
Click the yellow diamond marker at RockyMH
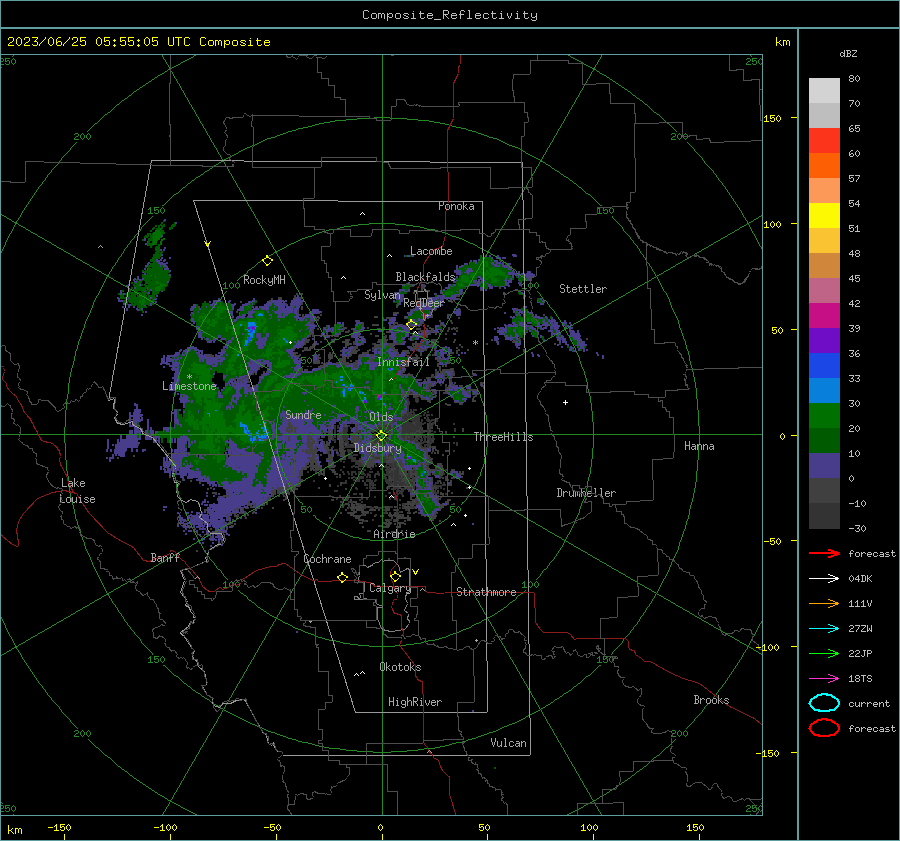pos(267,261)
